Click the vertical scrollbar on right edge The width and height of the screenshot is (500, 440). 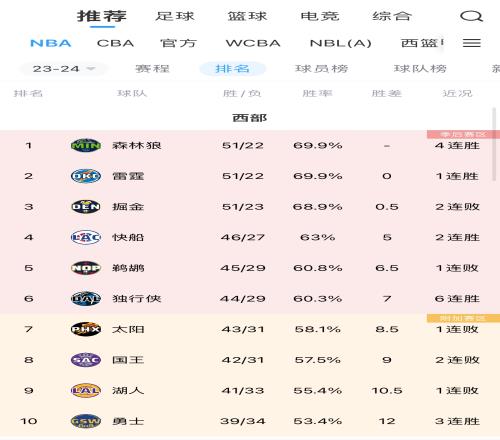pos(494,144)
